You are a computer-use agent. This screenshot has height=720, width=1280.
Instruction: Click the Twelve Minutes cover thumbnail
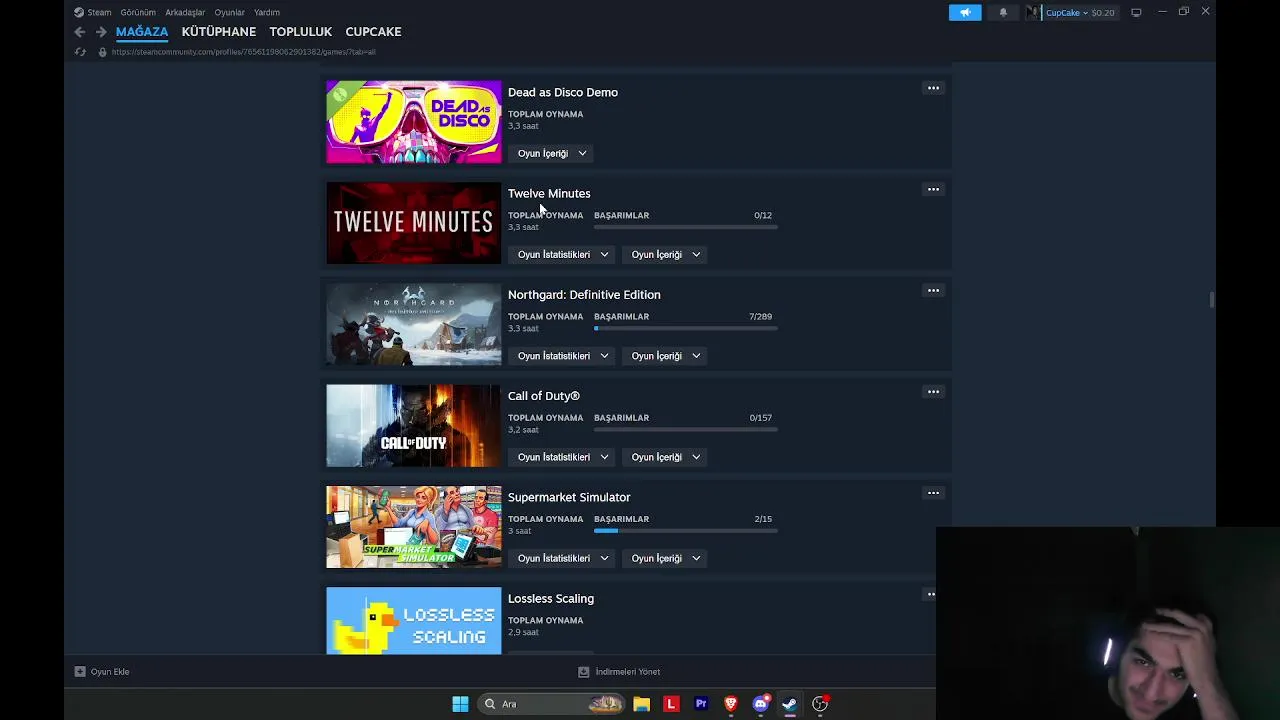point(414,223)
